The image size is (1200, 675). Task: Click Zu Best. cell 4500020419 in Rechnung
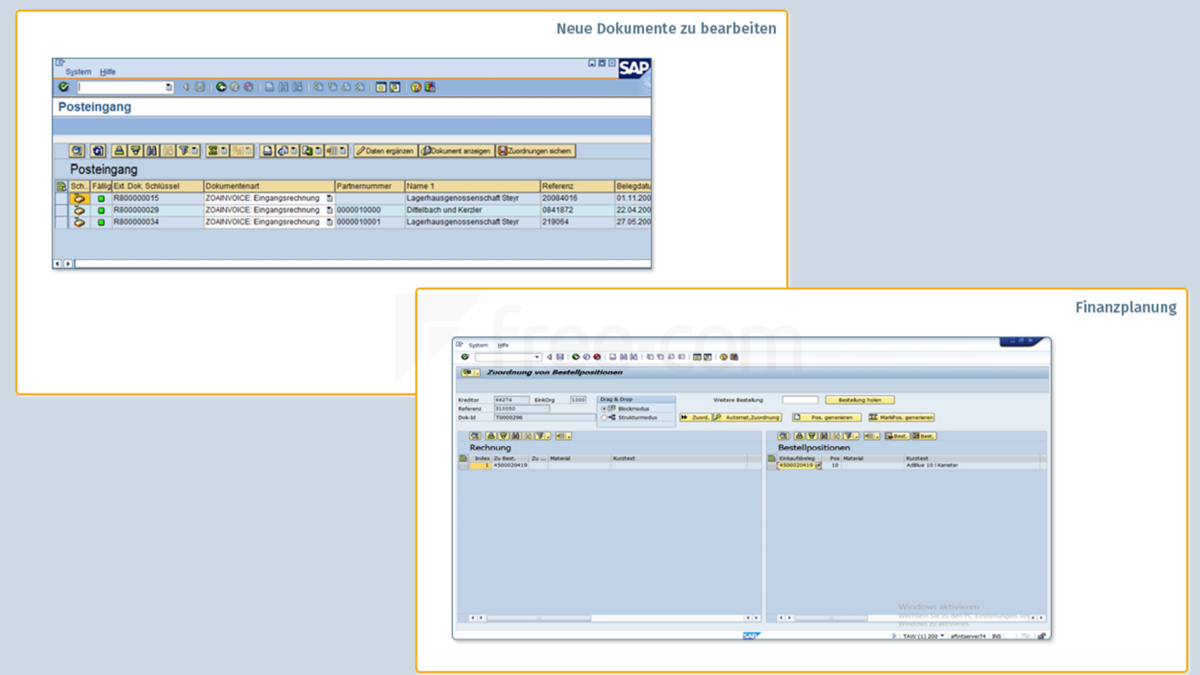tap(510, 465)
